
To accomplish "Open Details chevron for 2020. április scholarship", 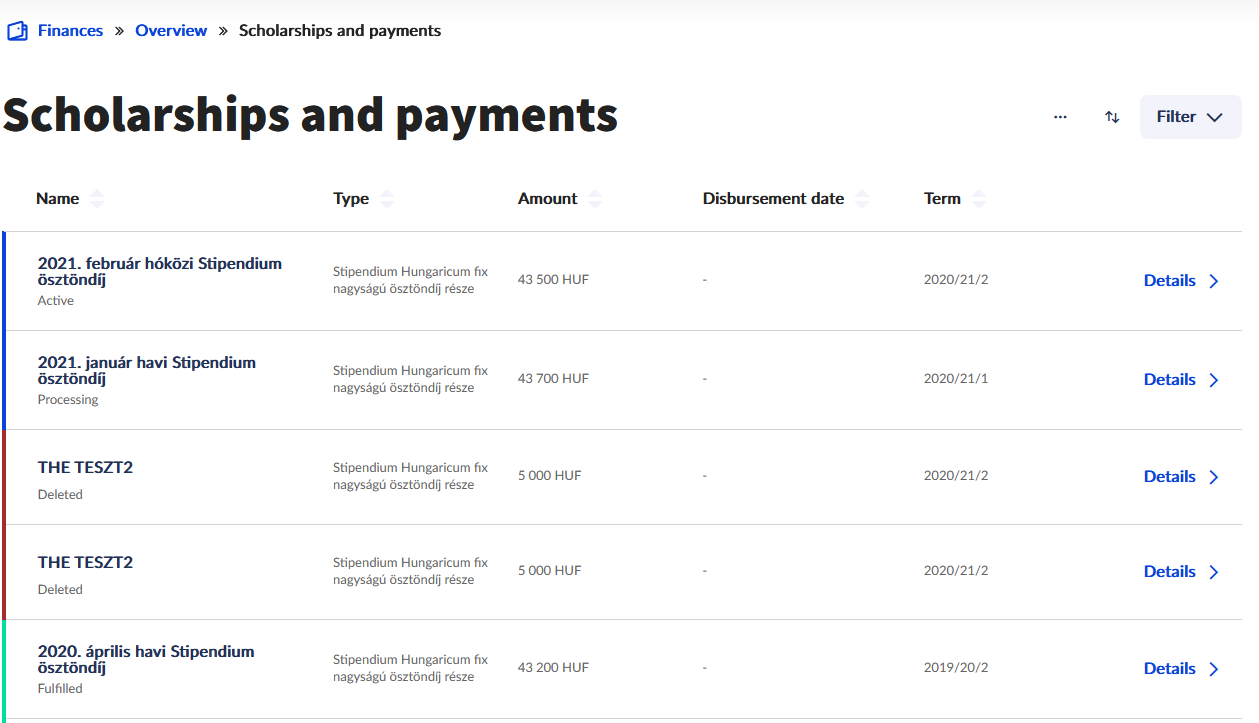I will tap(1214, 669).
